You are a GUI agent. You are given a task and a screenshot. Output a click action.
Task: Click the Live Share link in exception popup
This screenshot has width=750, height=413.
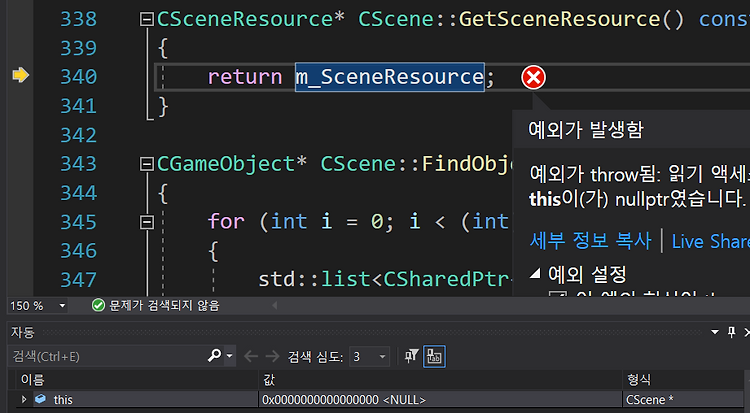pyautogui.click(x=711, y=241)
